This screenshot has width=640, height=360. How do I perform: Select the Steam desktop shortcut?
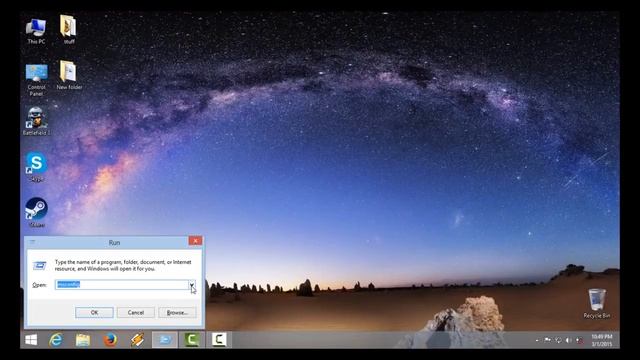36,212
